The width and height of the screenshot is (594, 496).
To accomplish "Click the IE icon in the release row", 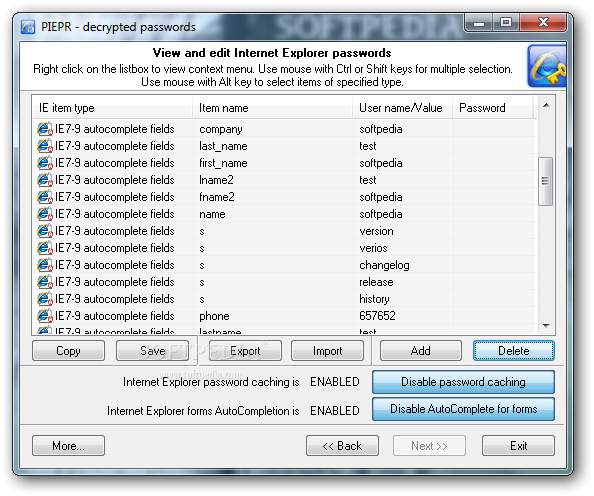I will tap(45, 282).
